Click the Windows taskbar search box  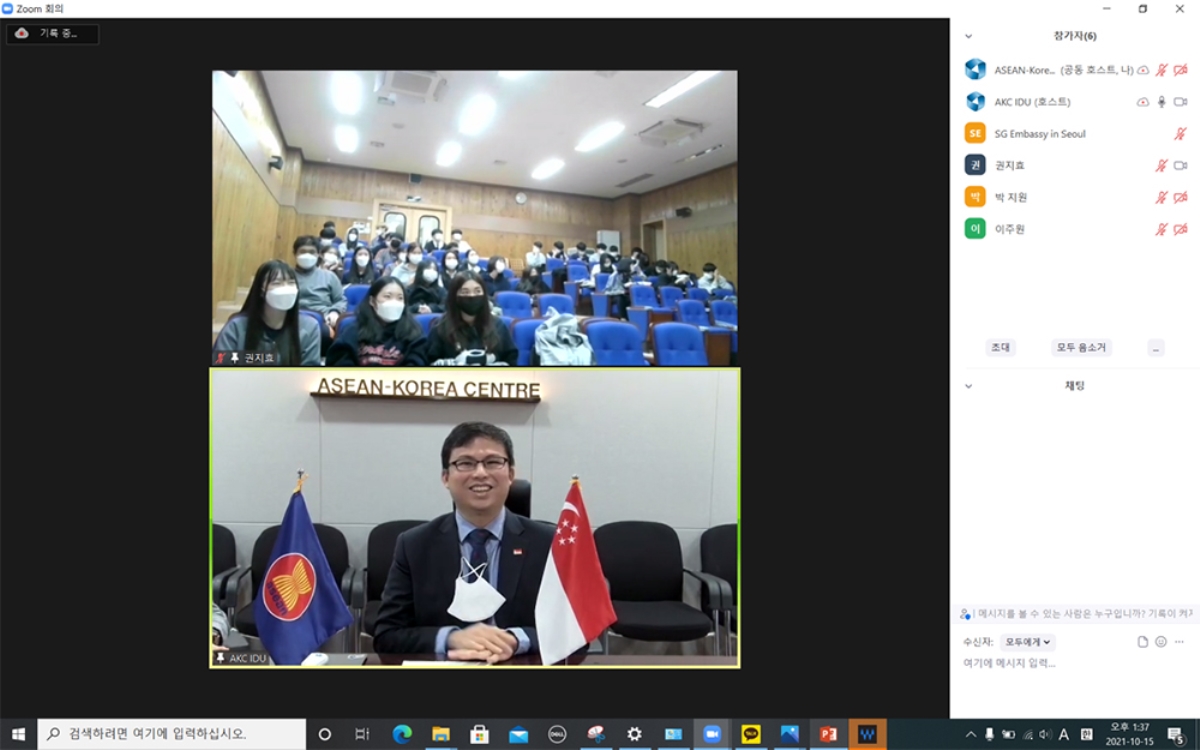point(172,734)
